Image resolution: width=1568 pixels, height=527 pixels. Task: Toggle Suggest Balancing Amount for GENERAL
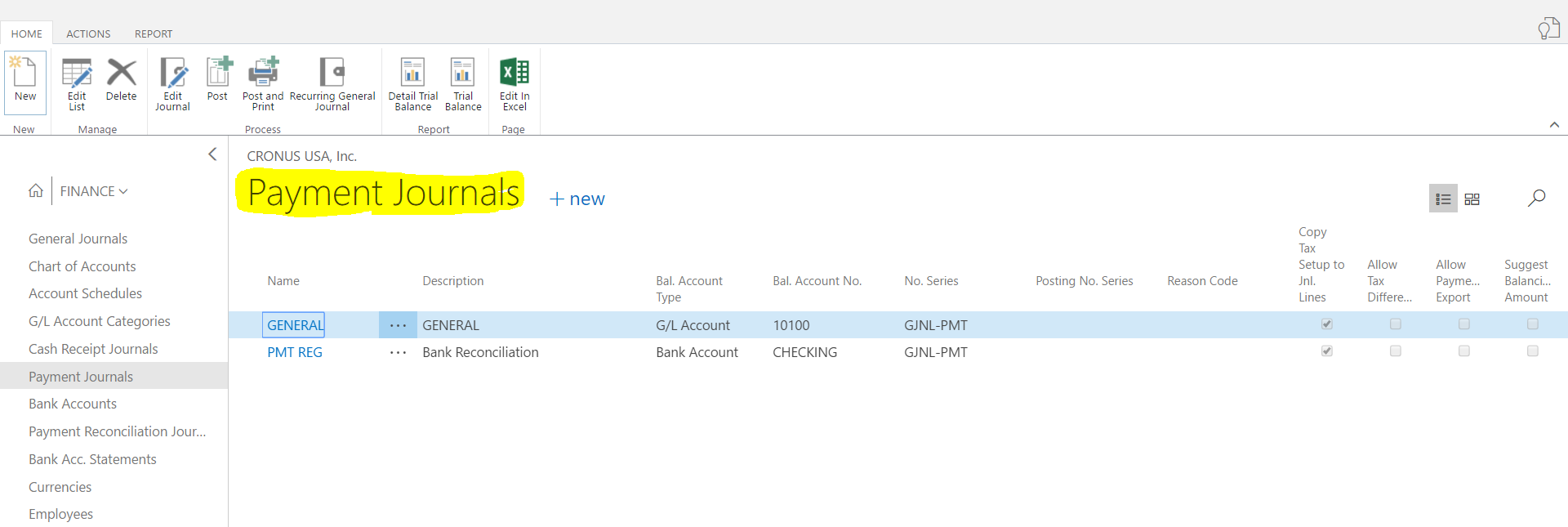1533,324
